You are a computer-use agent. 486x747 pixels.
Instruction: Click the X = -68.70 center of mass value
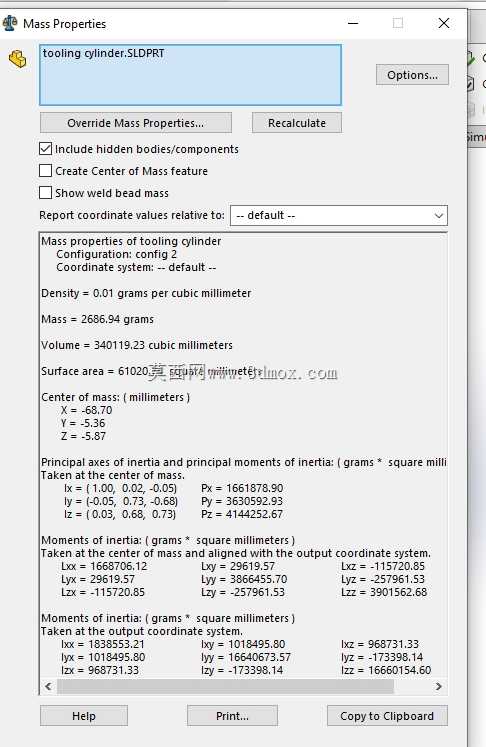point(86,410)
